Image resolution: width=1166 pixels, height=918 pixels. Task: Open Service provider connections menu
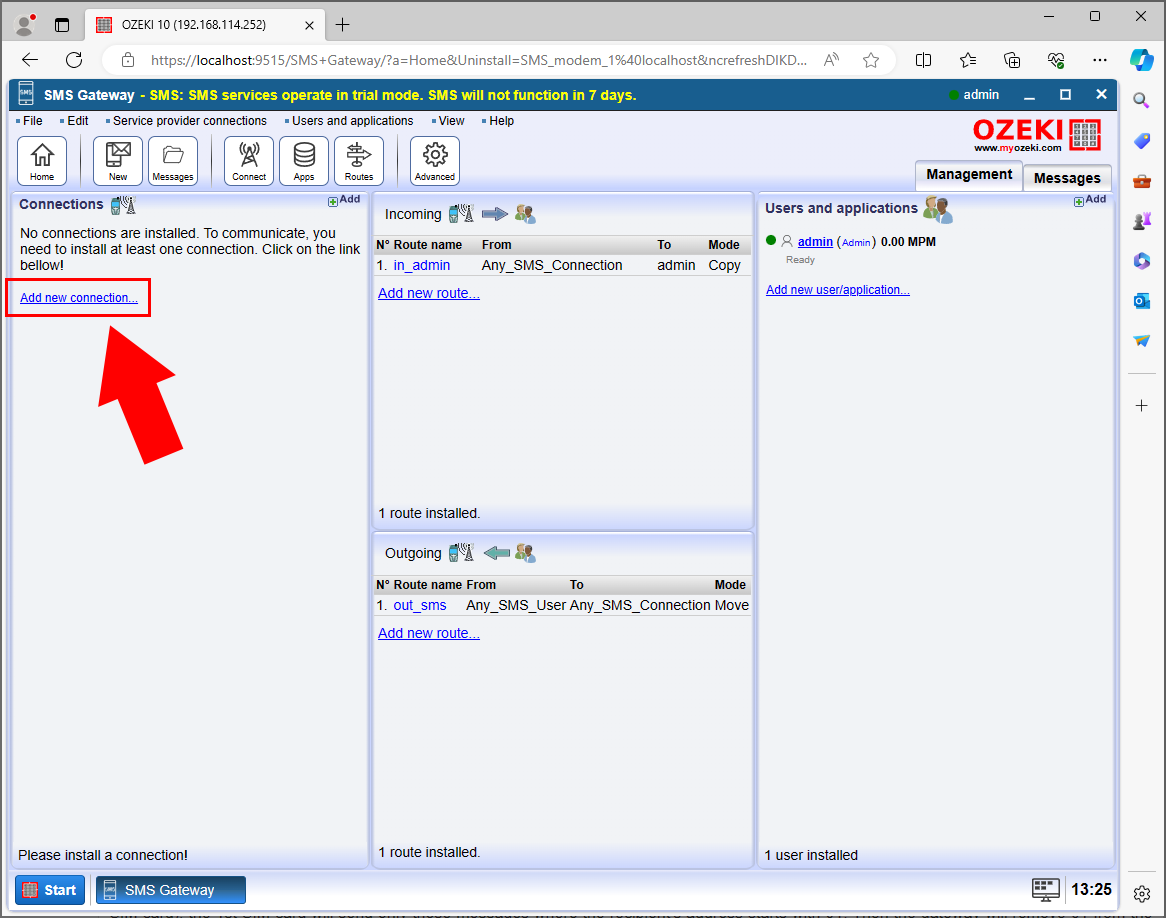click(x=189, y=121)
